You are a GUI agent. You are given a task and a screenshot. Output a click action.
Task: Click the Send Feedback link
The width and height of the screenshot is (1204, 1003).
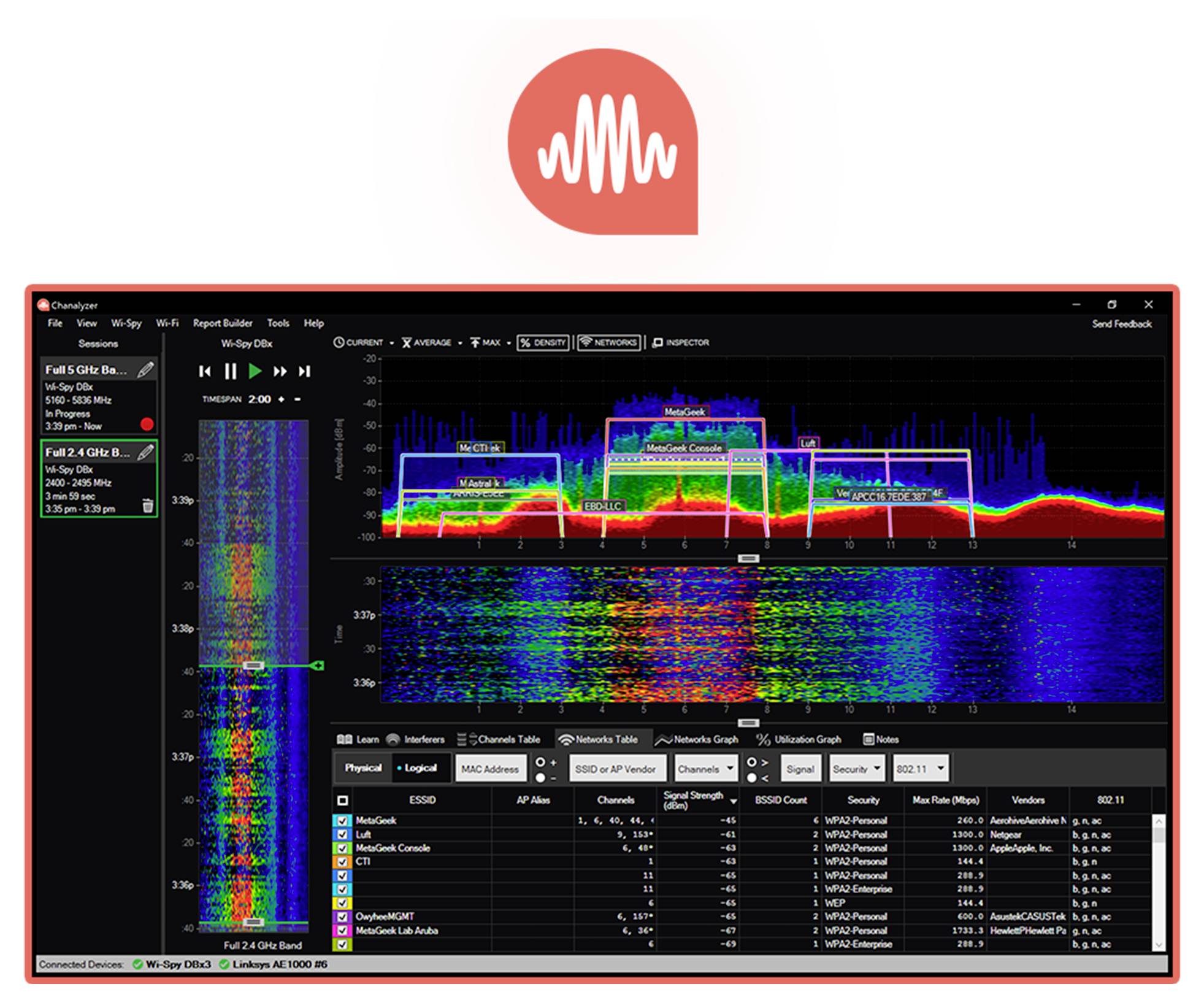1121,325
